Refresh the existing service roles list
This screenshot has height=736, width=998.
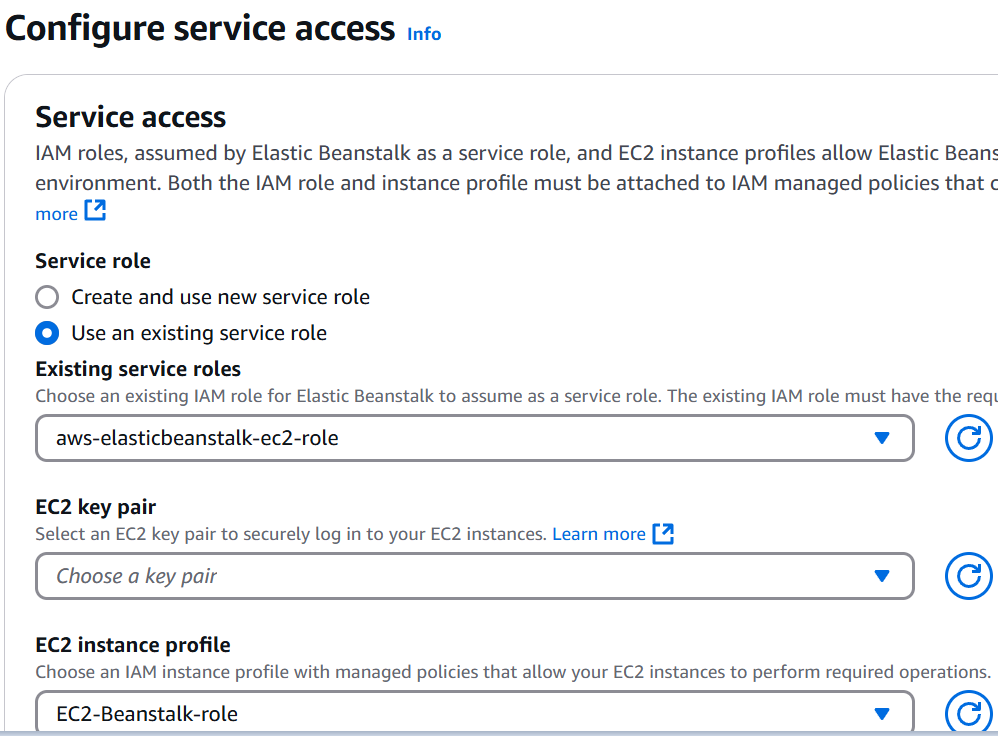click(969, 438)
